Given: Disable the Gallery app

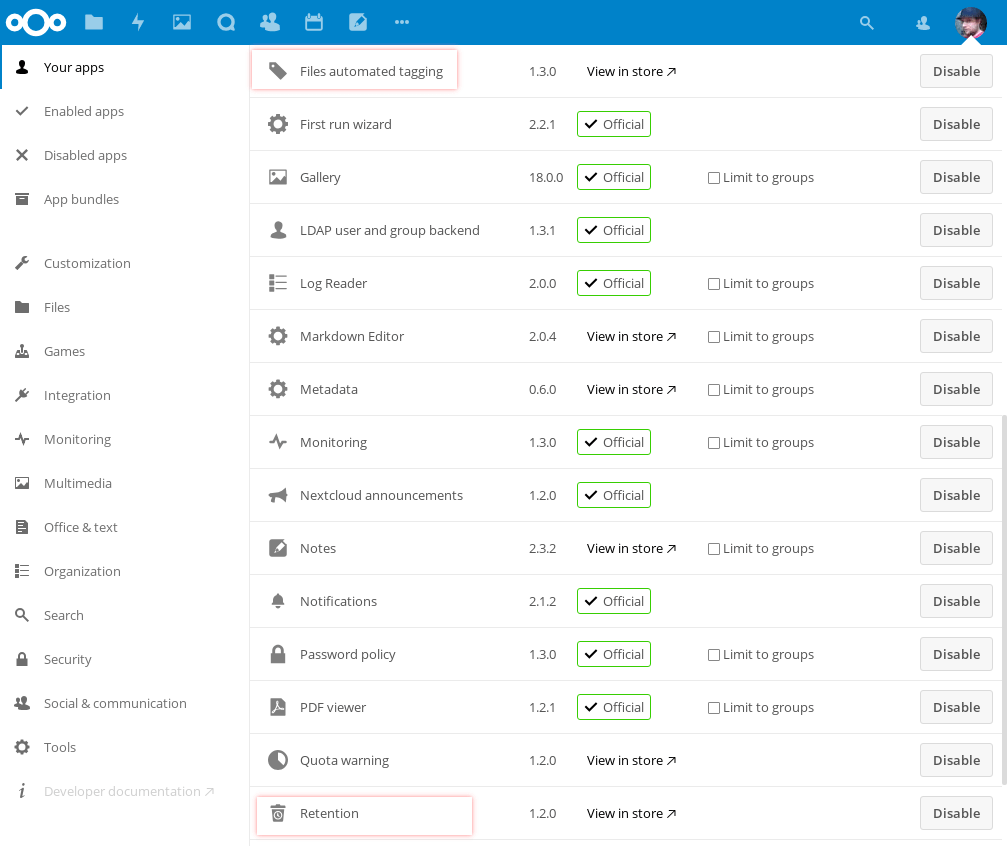Looking at the screenshot, I should tap(956, 177).
